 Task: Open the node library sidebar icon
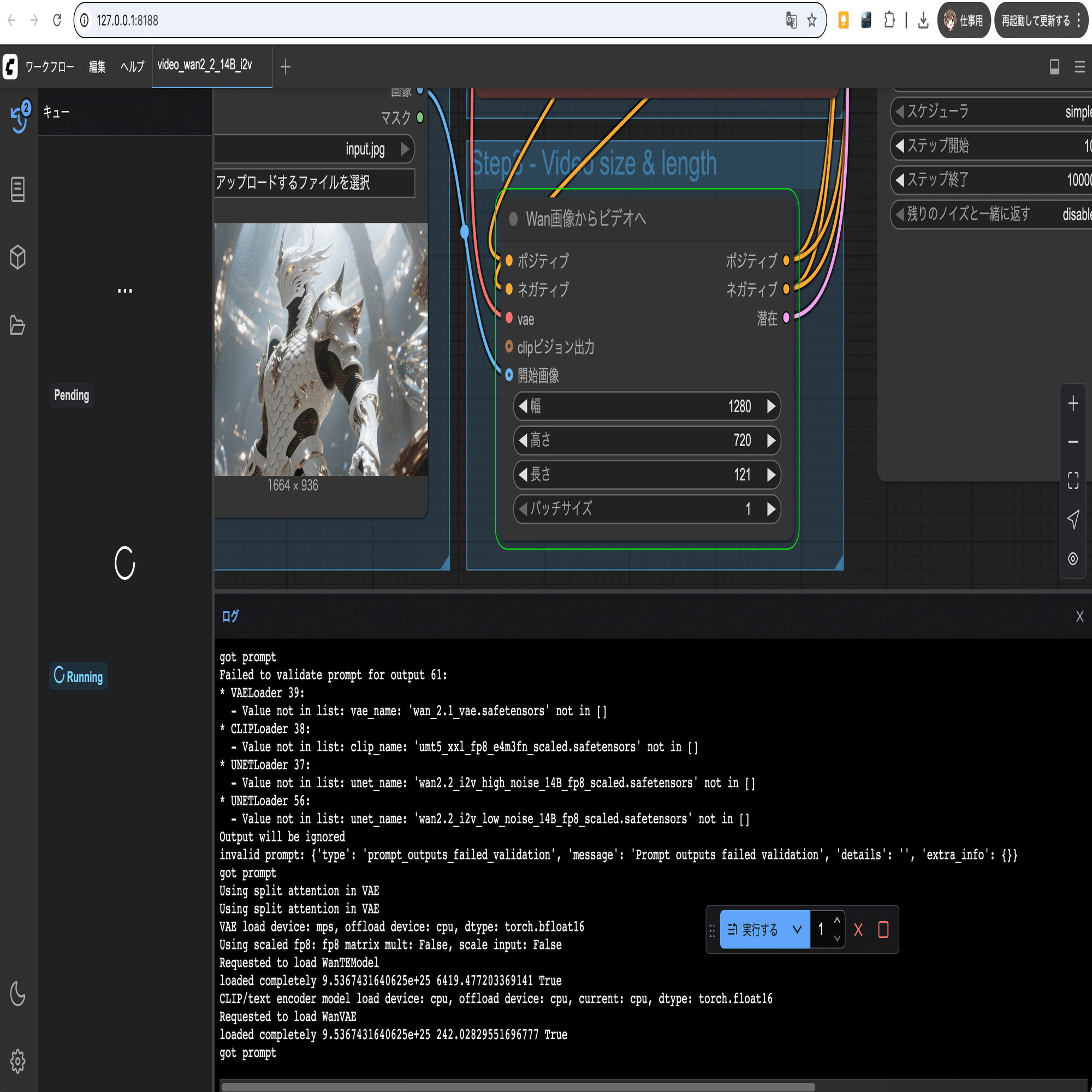(17, 189)
